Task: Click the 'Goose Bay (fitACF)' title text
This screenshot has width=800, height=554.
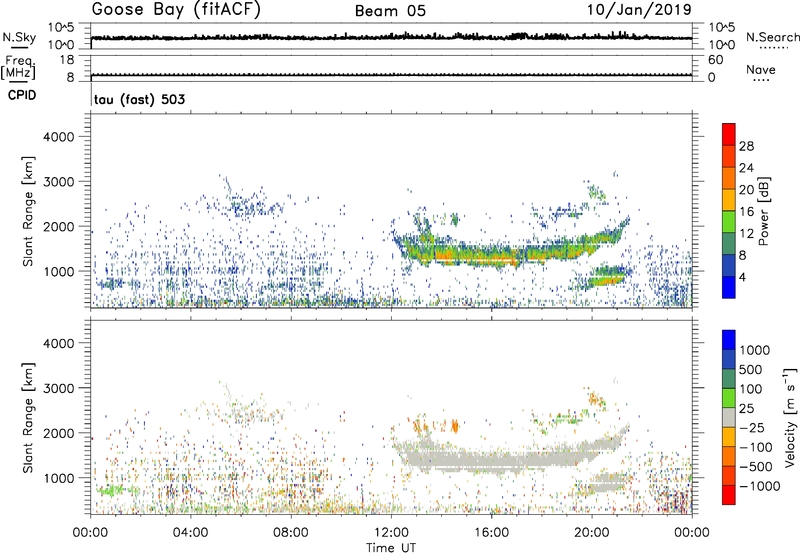Action: (176, 10)
